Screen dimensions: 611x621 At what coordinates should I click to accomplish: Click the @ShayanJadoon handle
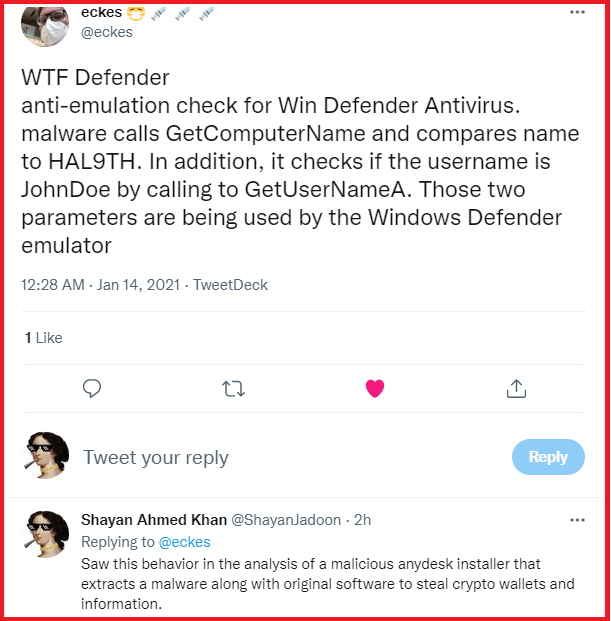[x=286, y=520]
